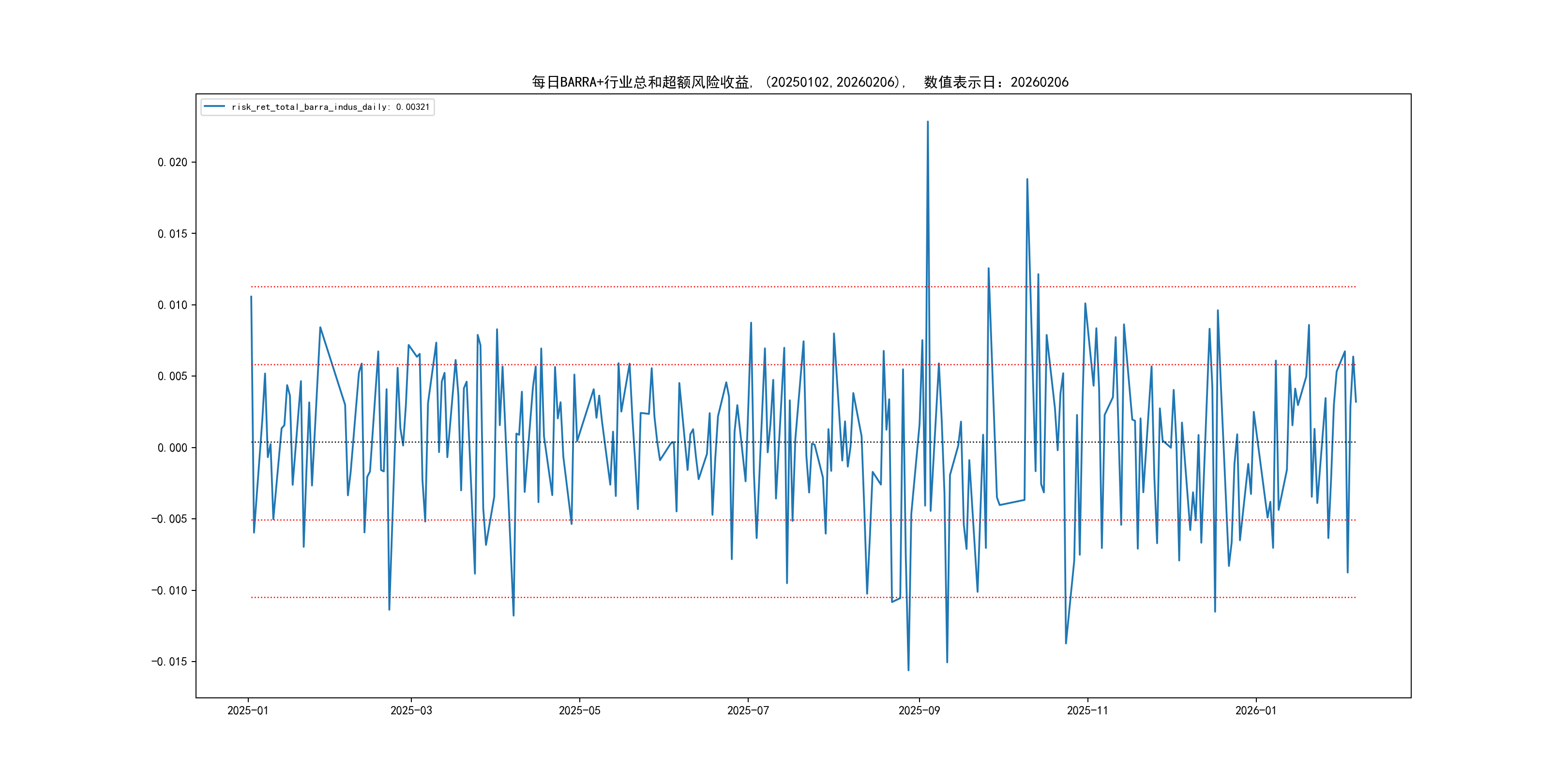Click the lowest trough point of the series

click(908, 670)
